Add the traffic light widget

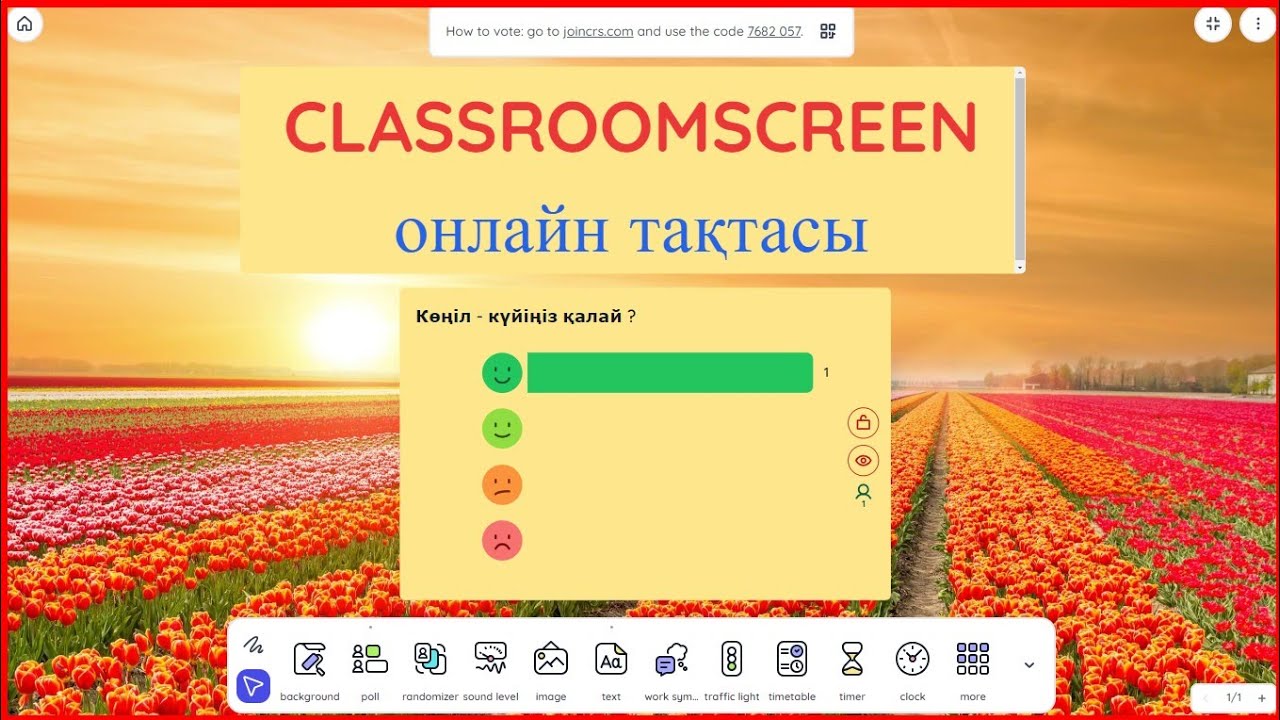click(732, 671)
